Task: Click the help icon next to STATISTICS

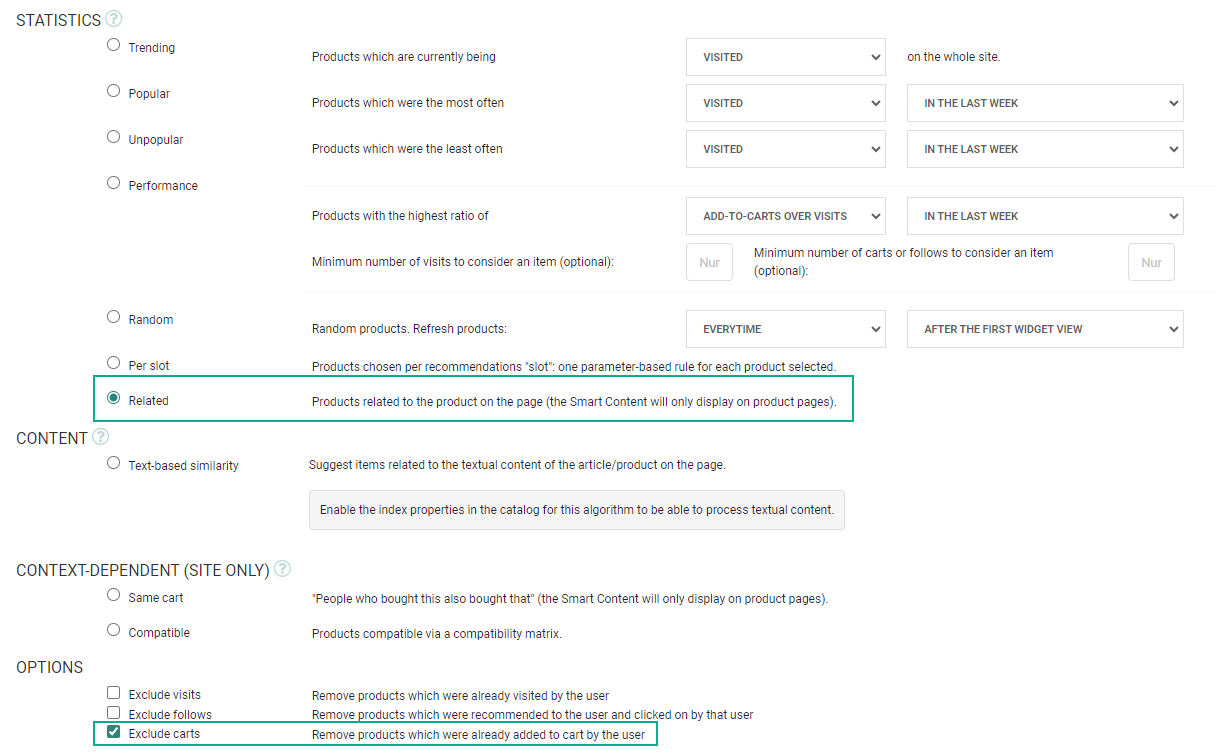Action: pos(113,19)
